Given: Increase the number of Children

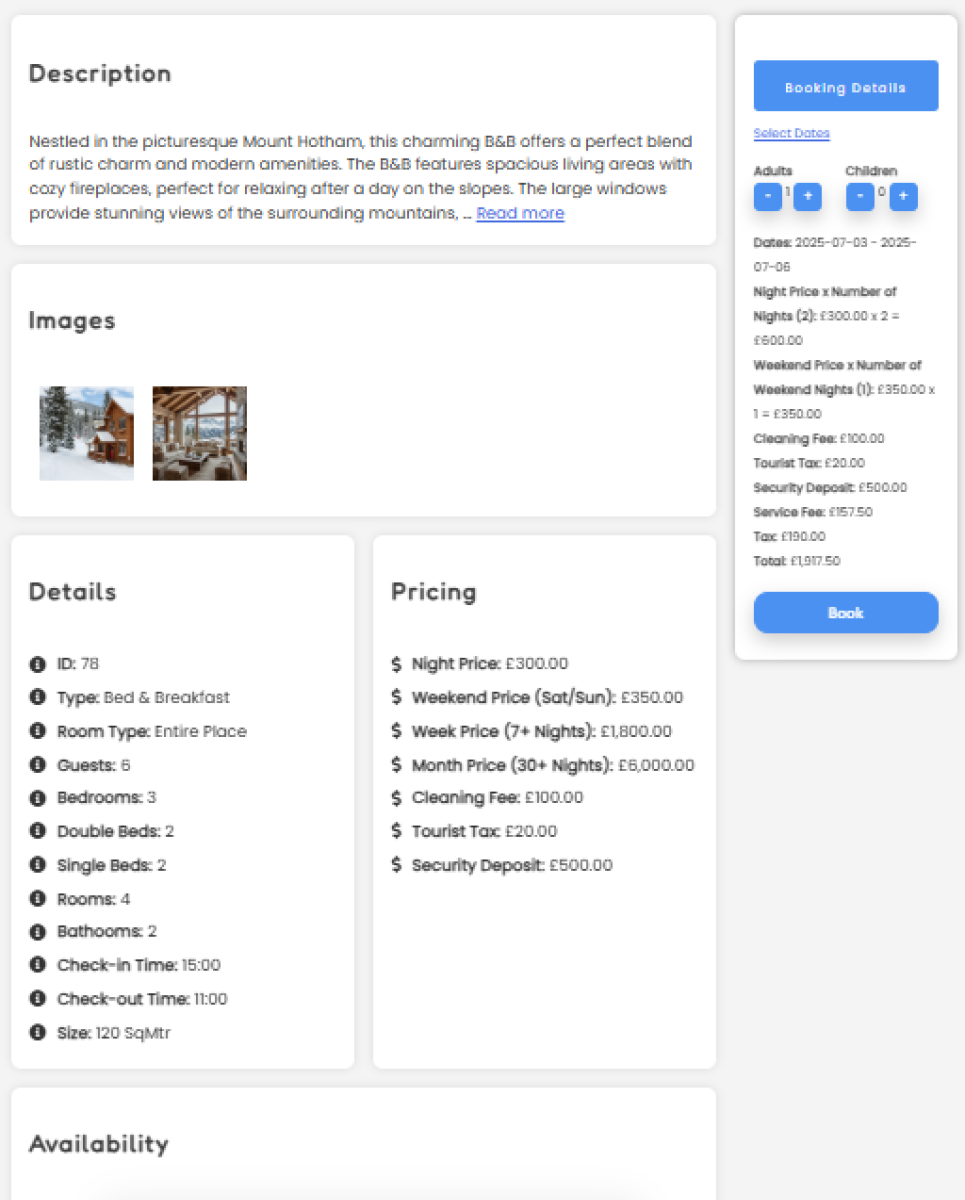Looking at the screenshot, I should tap(903, 197).
